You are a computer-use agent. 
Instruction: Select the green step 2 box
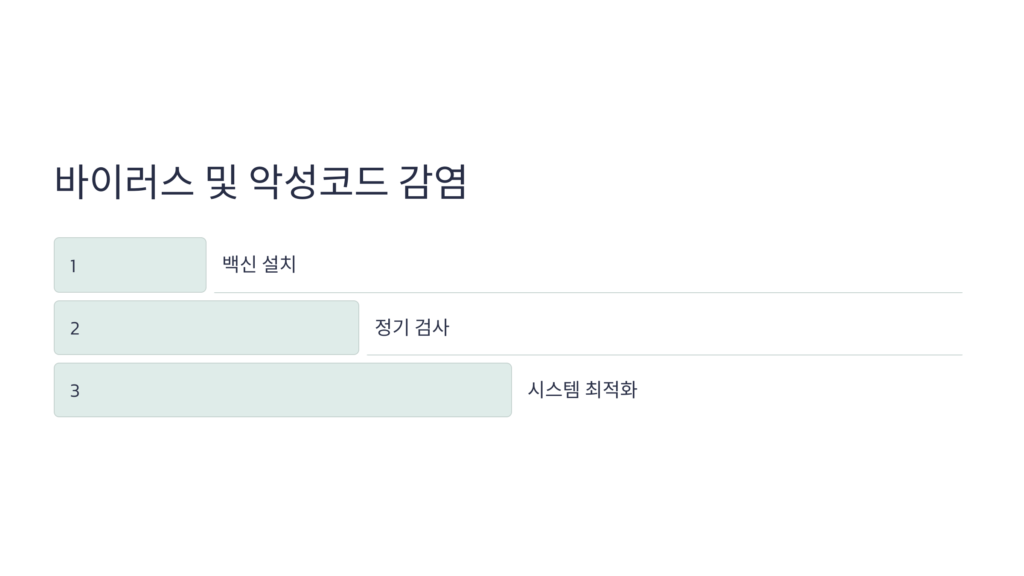(206, 328)
